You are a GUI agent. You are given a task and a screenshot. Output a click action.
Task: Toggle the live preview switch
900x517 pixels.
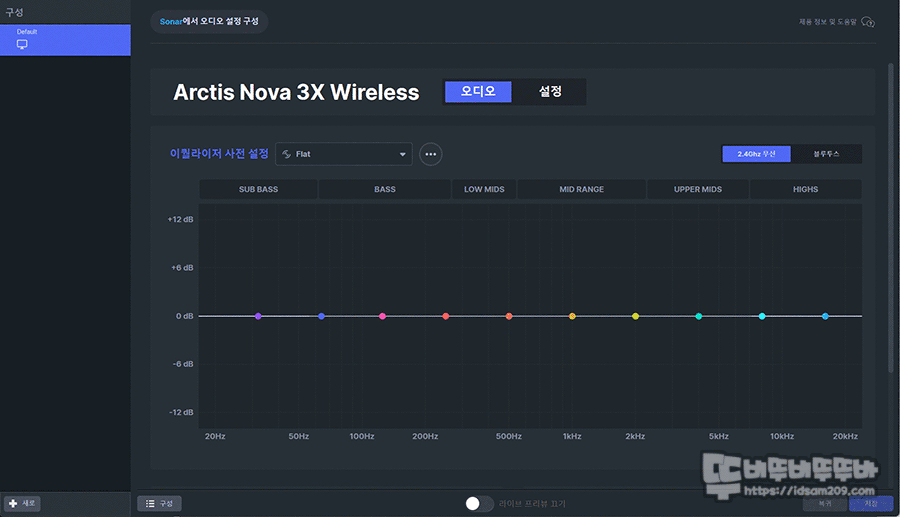click(479, 503)
